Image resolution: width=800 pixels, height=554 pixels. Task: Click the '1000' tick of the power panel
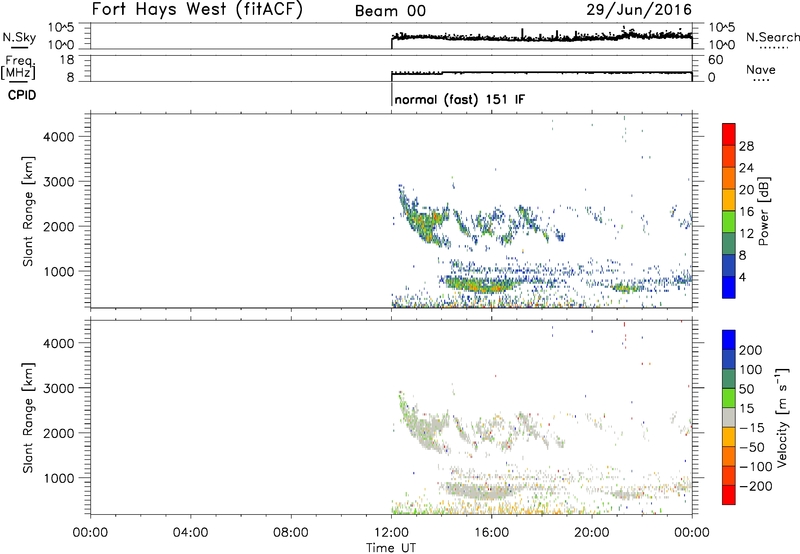(59, 271)
